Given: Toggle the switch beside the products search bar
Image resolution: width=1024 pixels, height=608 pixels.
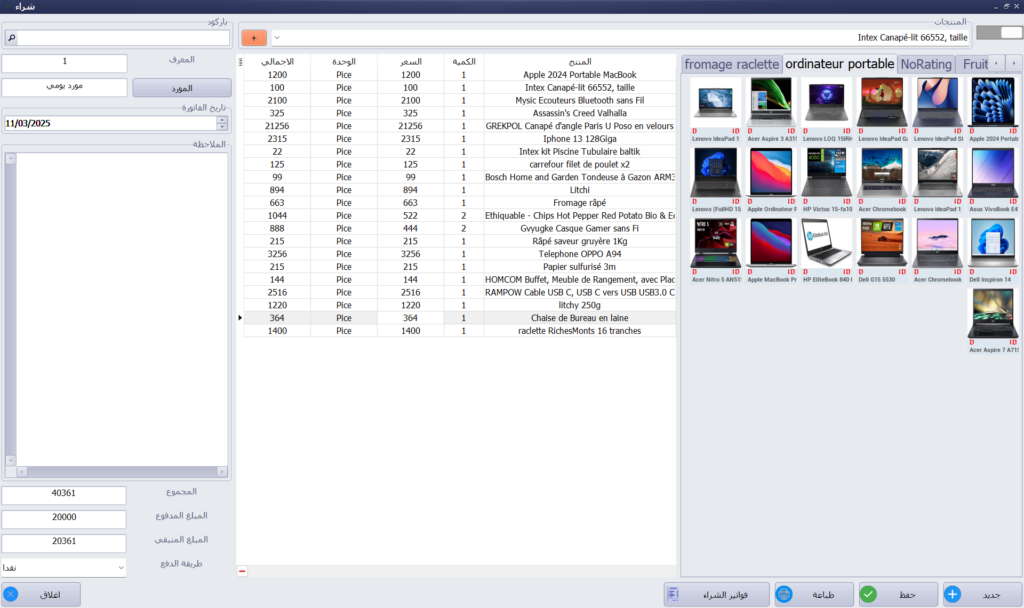Looking at the screenshot, I should coord(999,33).
